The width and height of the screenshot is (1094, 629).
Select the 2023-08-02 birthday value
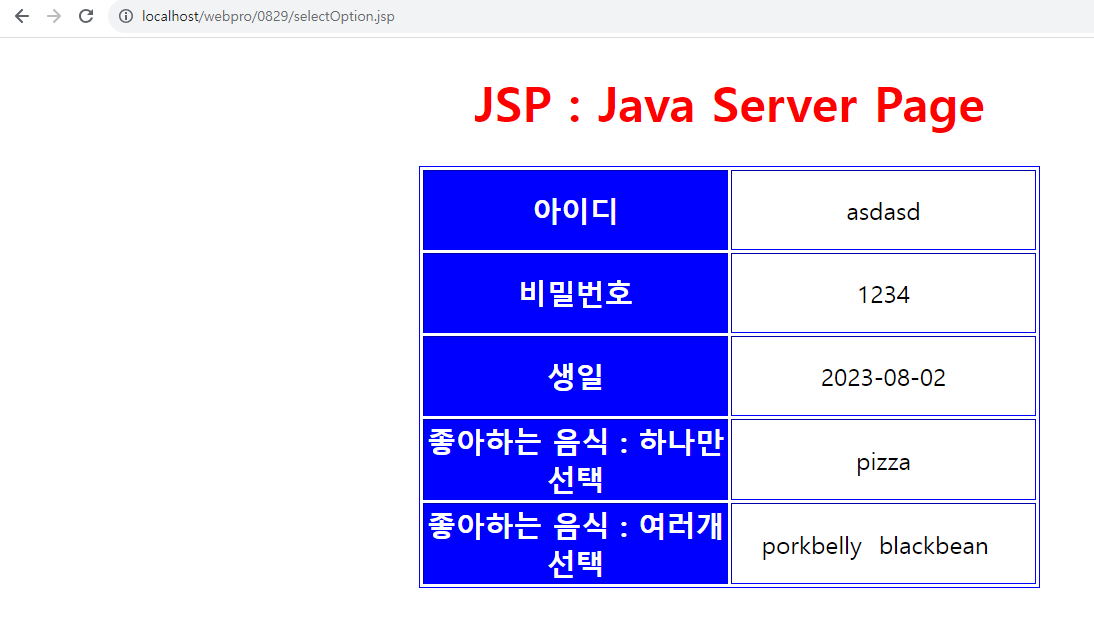[x=883, y=376]
